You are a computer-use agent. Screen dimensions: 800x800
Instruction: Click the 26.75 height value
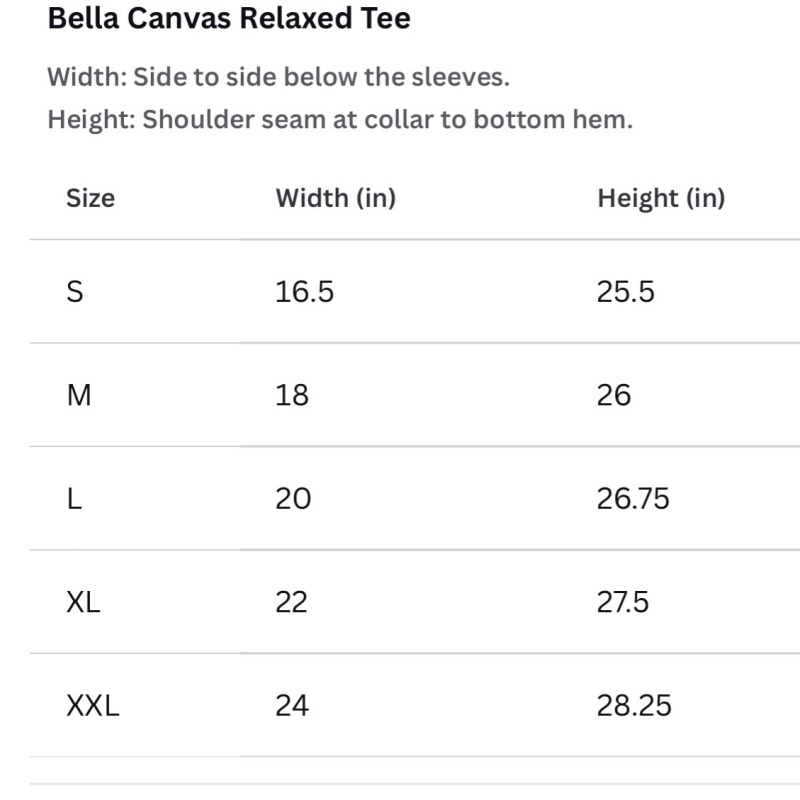[x=633, y=498]
